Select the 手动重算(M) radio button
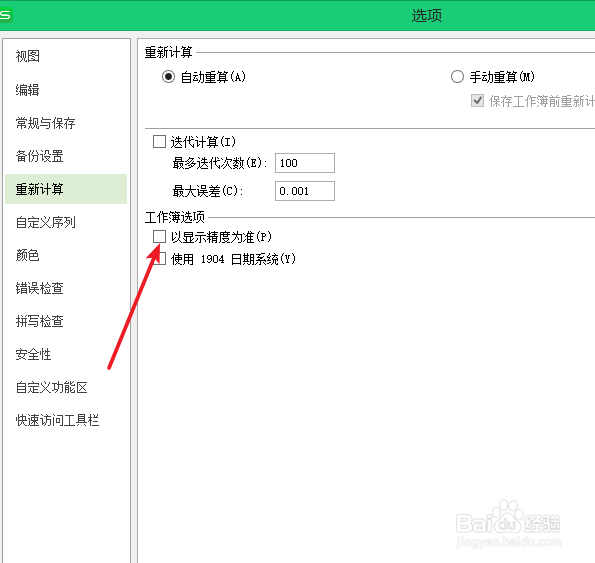 click(457, 77)
